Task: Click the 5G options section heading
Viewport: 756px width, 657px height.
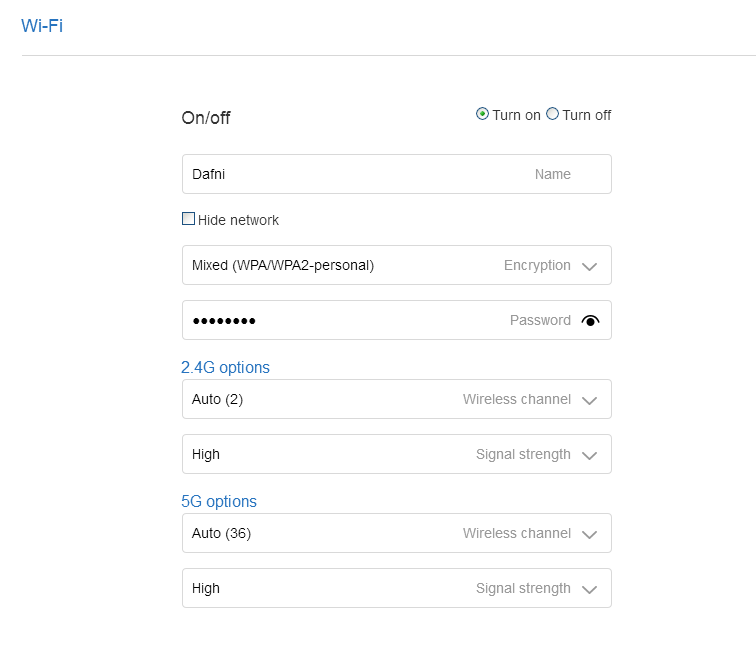Action: pyautogui.click(x=219, y=501)
